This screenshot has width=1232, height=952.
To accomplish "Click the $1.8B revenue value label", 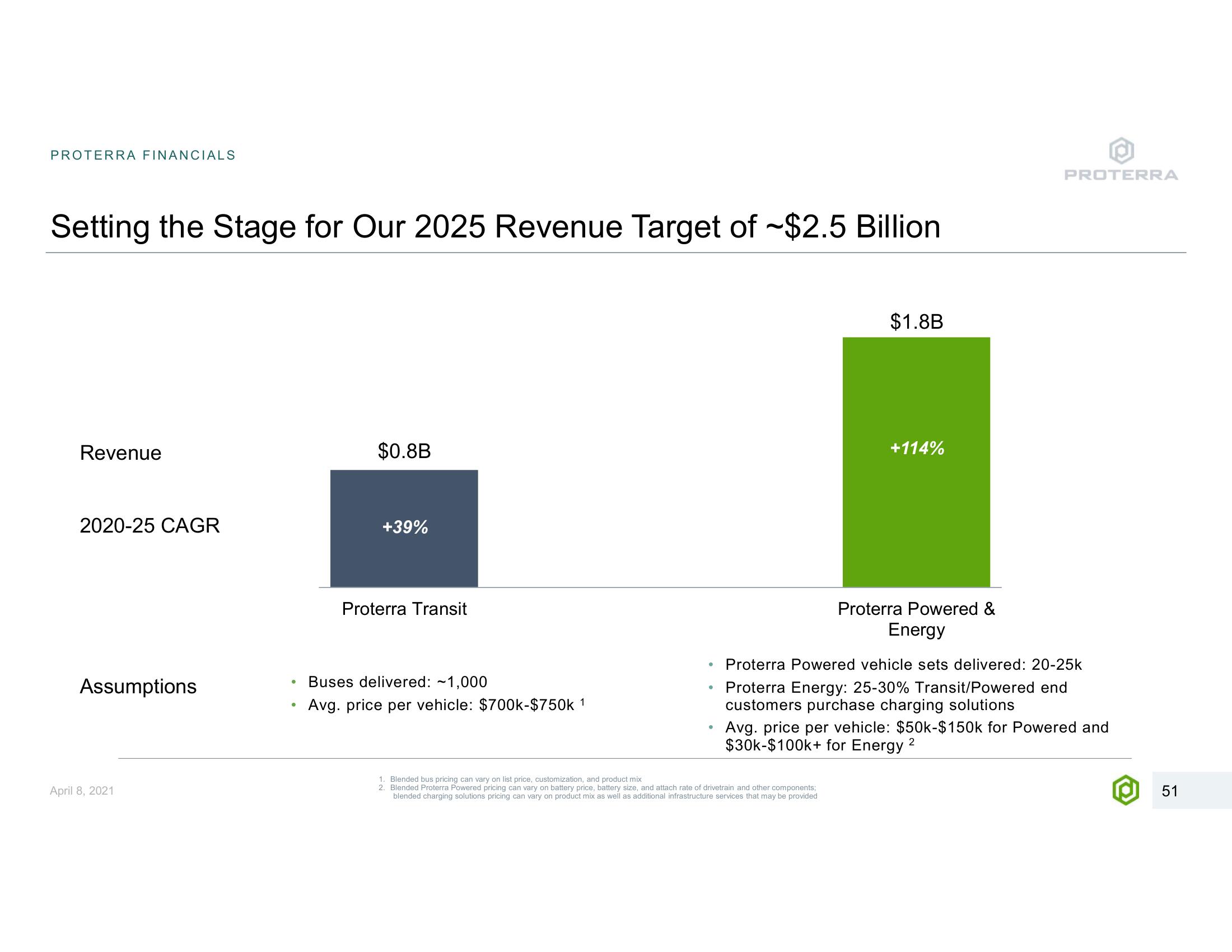I will (x=917, y=322).
